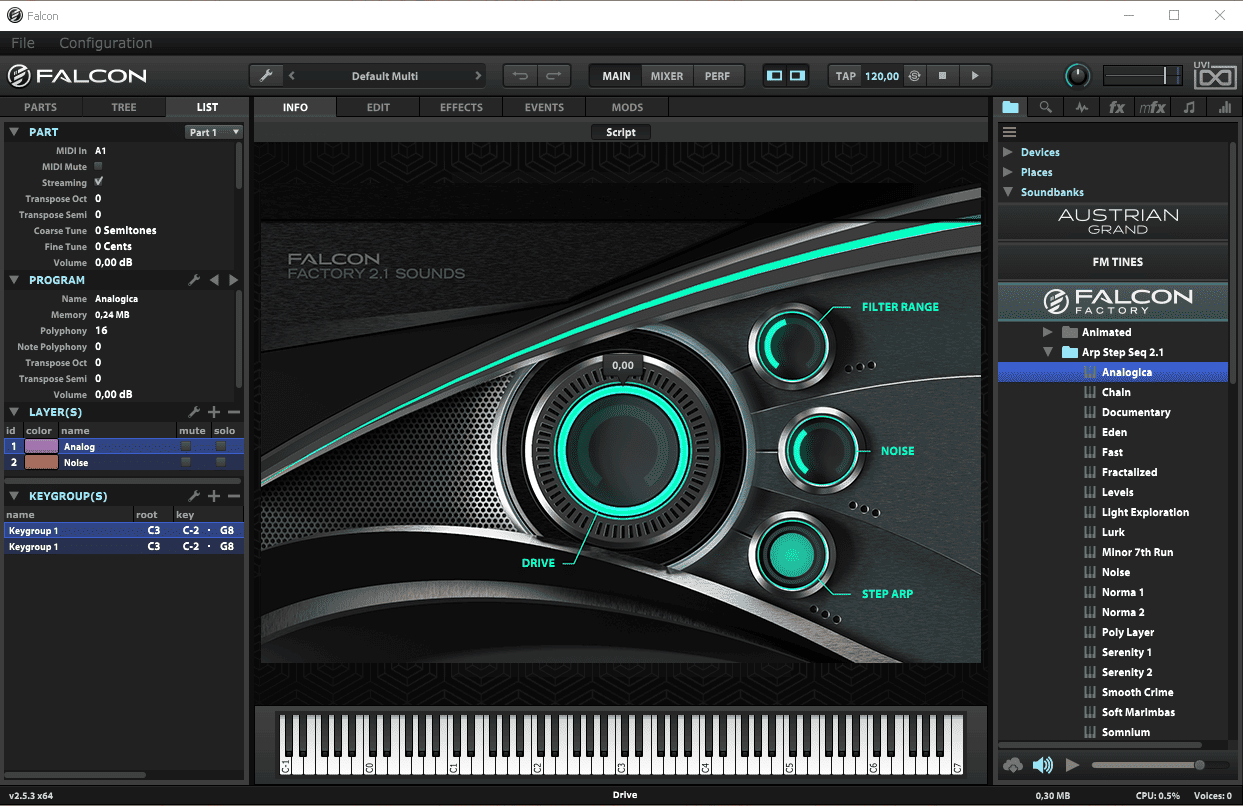Click the master volume slider in the header
The image size is (1243, 806).
click(1141, 76)
